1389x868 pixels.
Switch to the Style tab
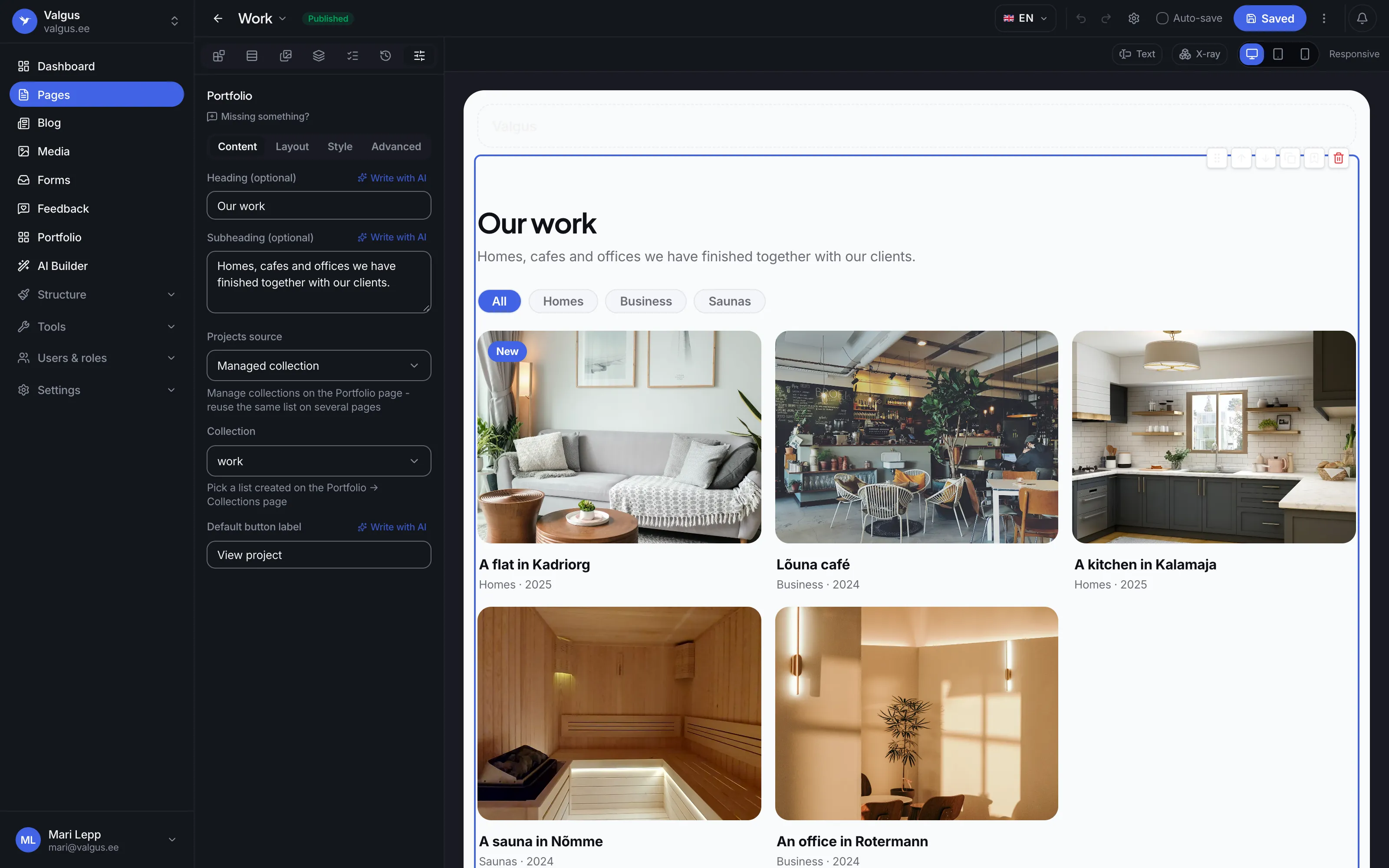340,146
